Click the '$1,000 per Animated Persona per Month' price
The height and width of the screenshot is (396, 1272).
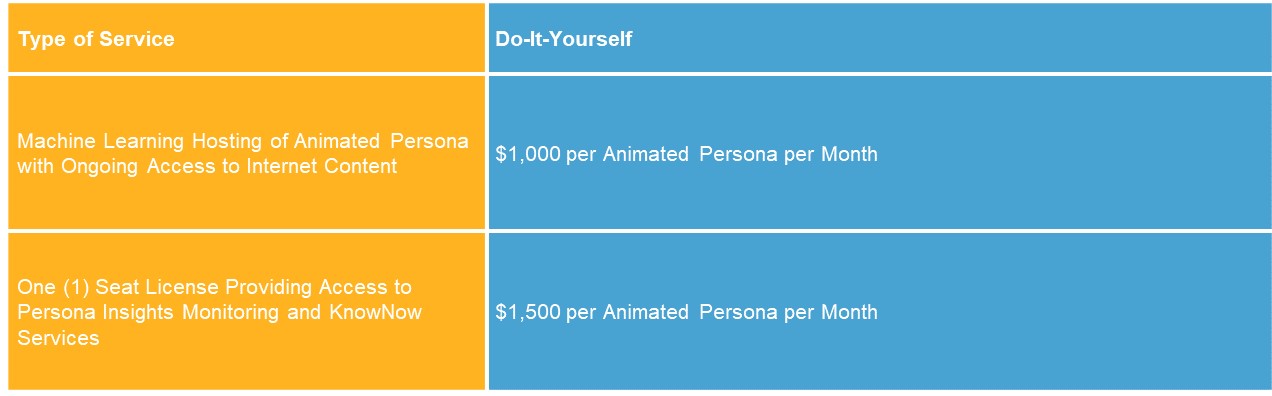pyautogui.click(x=686, y=154)
